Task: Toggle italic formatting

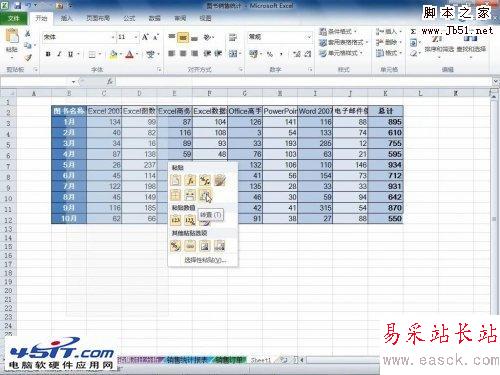Action: 59,54
